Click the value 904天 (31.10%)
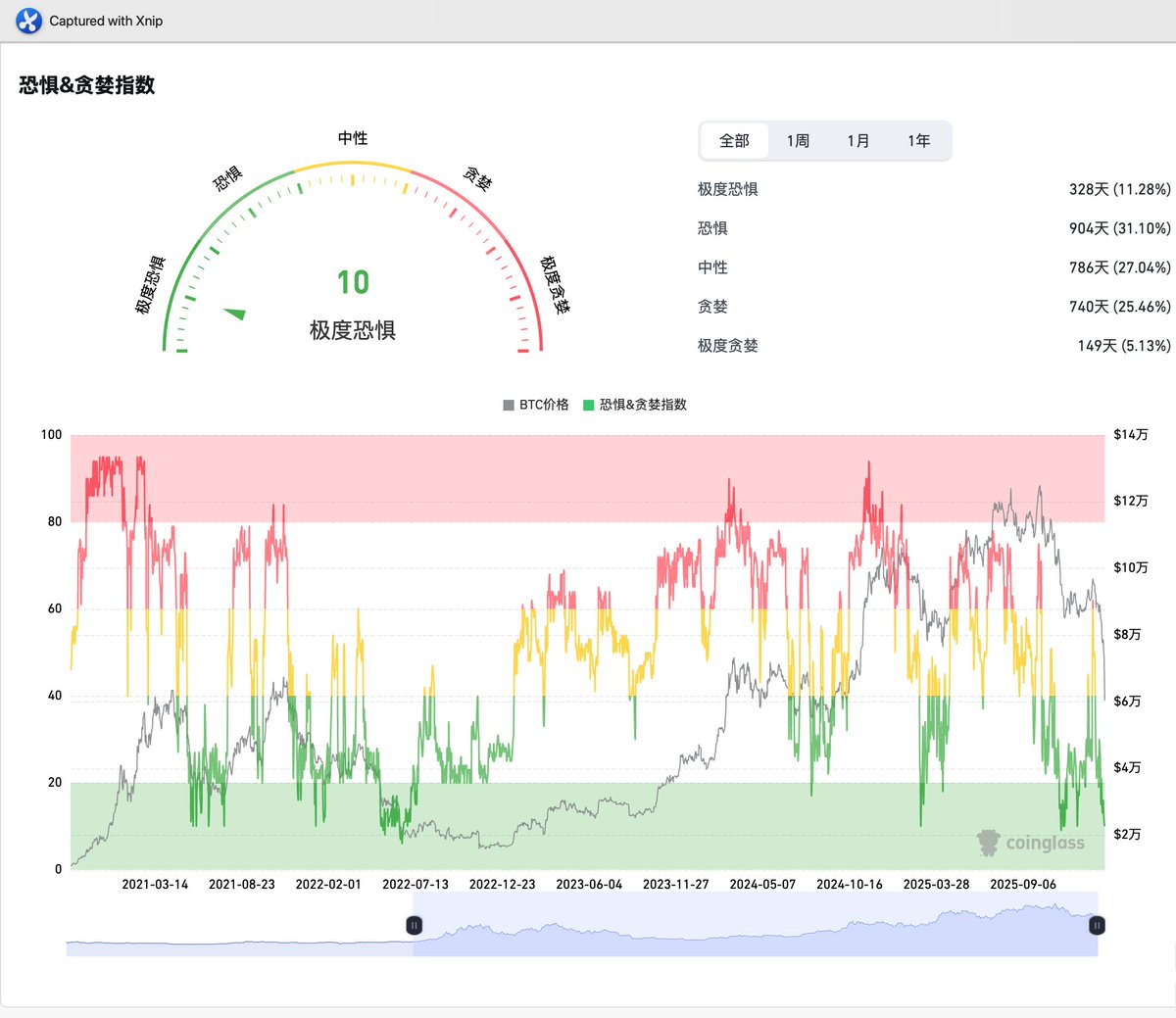The image size is (1176, 1018). 1119,228
